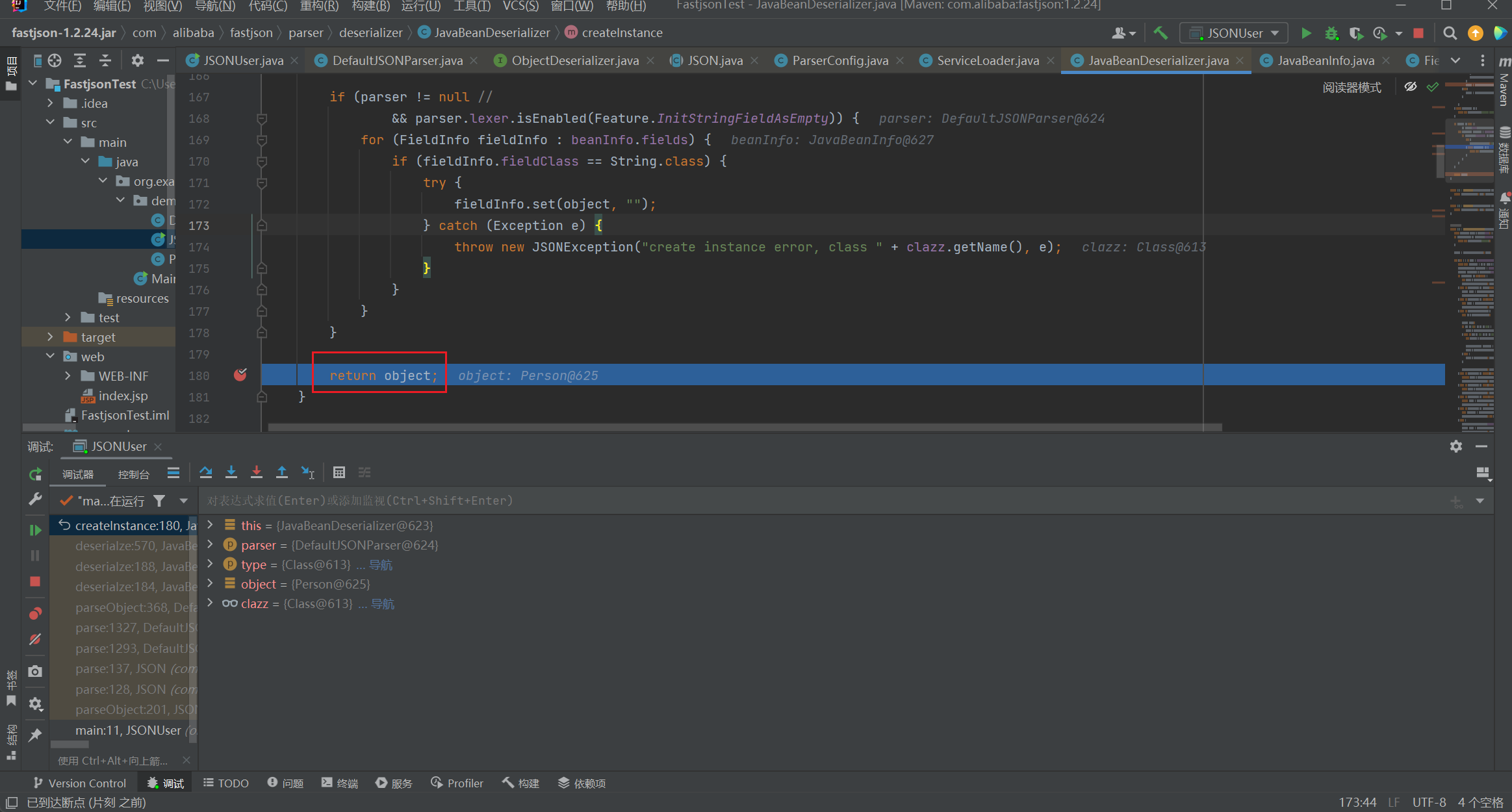
Task: Click the Step Over debug icon
Action: [x=206, y=472]
